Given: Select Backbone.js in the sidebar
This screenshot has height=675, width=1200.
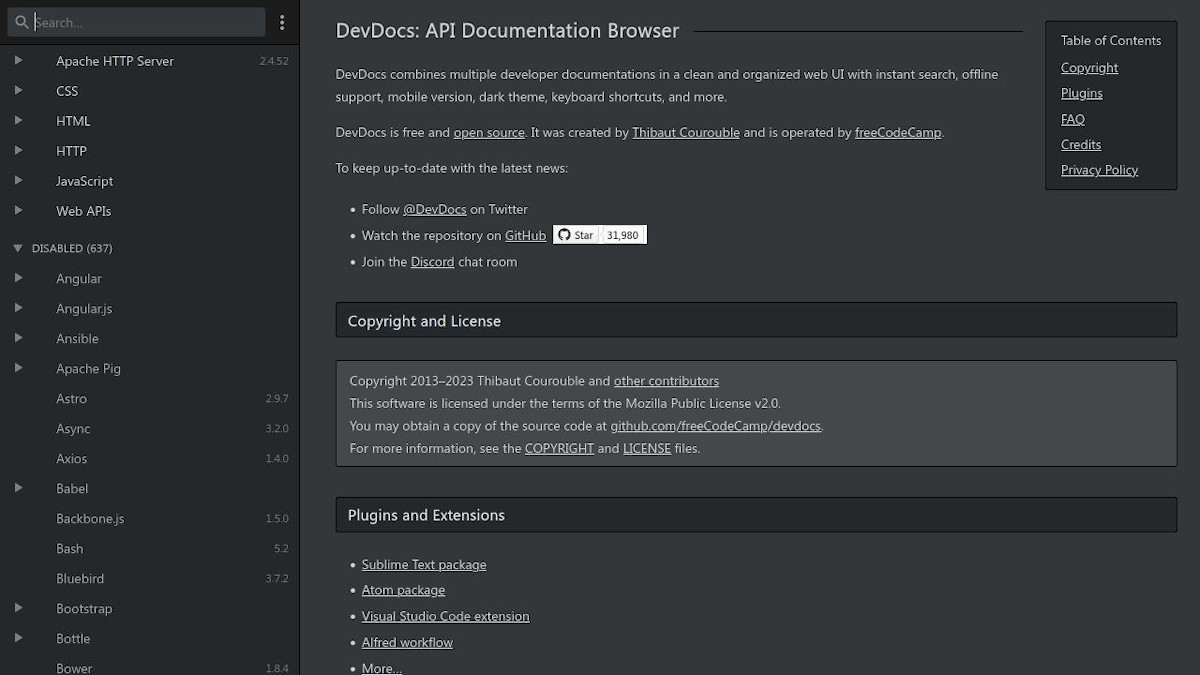Looking at the screenshot, I should [x=149, y=519].
